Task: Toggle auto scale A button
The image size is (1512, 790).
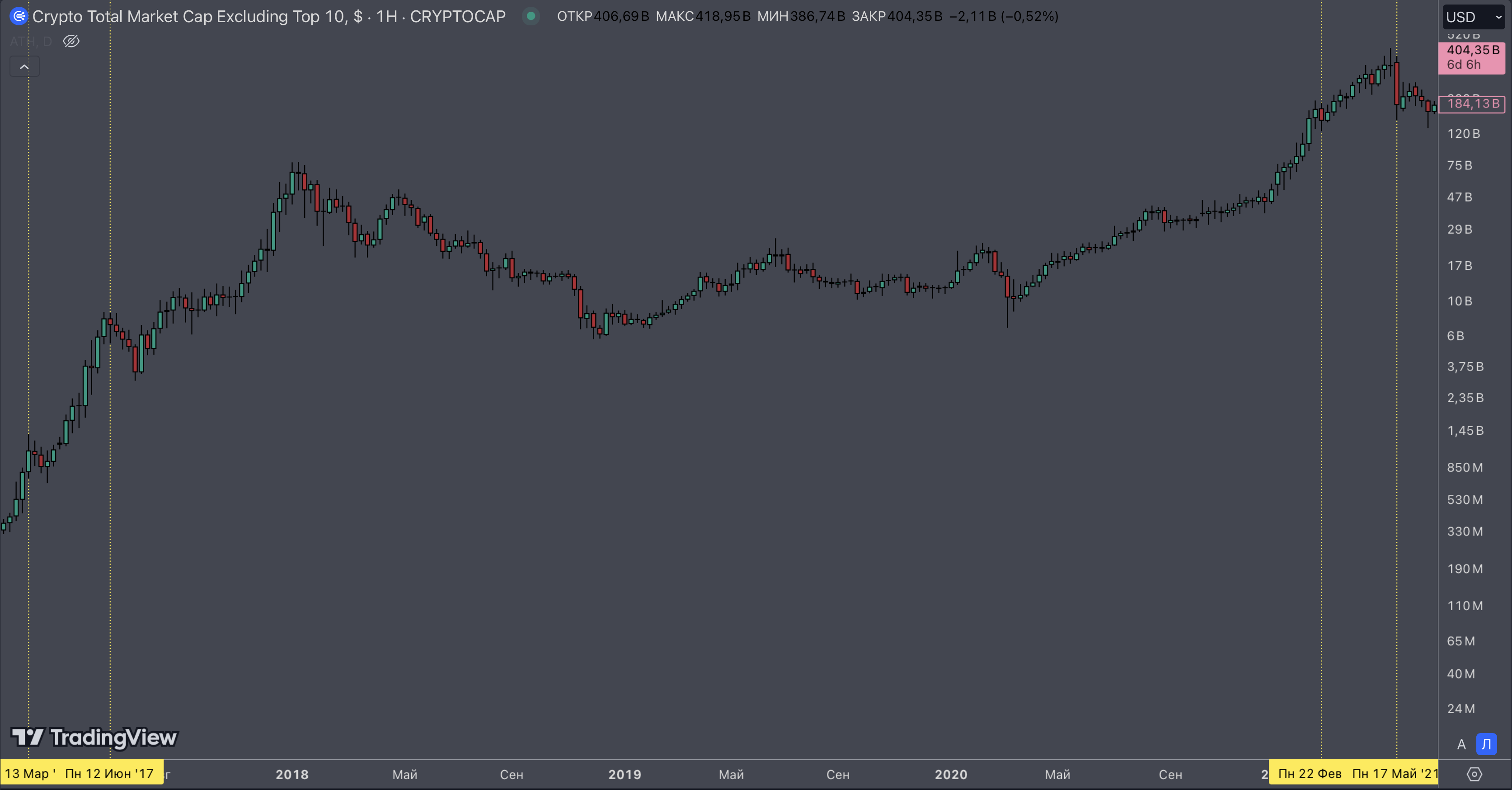Action: click(x=1461, y=744)
